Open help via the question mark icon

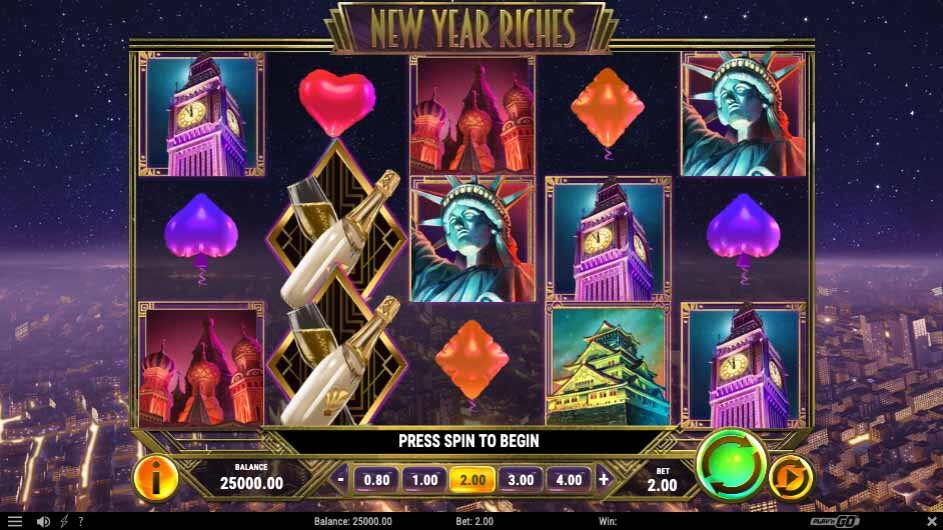point(81,522)
